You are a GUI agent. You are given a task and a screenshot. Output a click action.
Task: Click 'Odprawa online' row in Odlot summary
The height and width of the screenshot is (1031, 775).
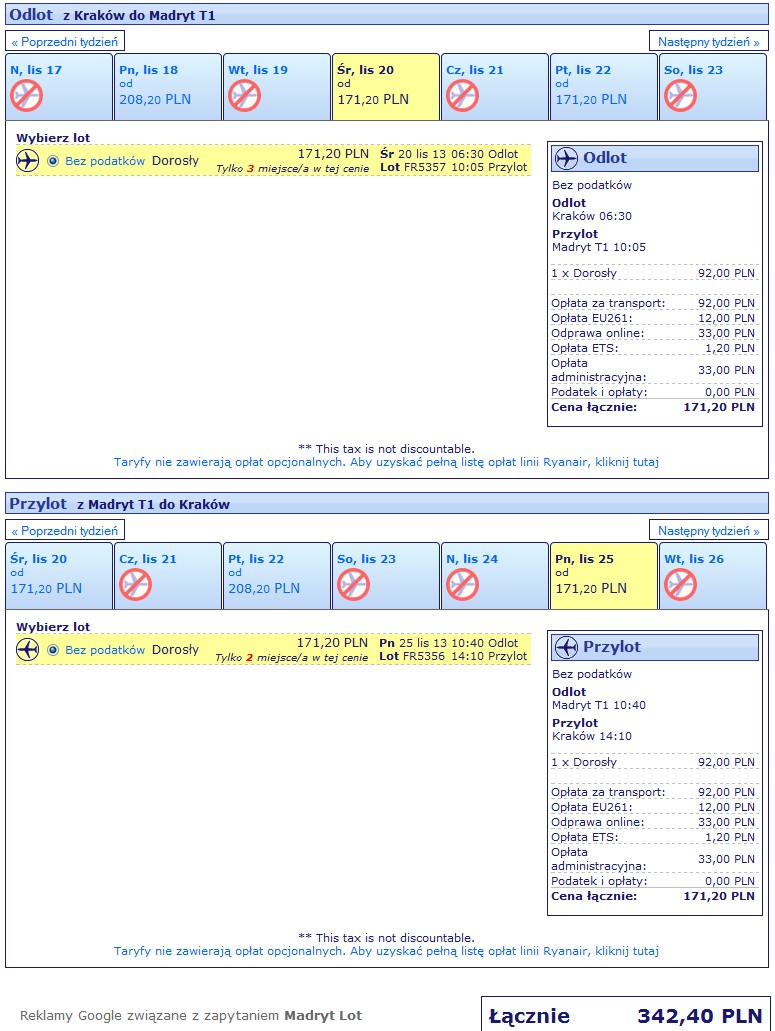(x=653, y=333)
